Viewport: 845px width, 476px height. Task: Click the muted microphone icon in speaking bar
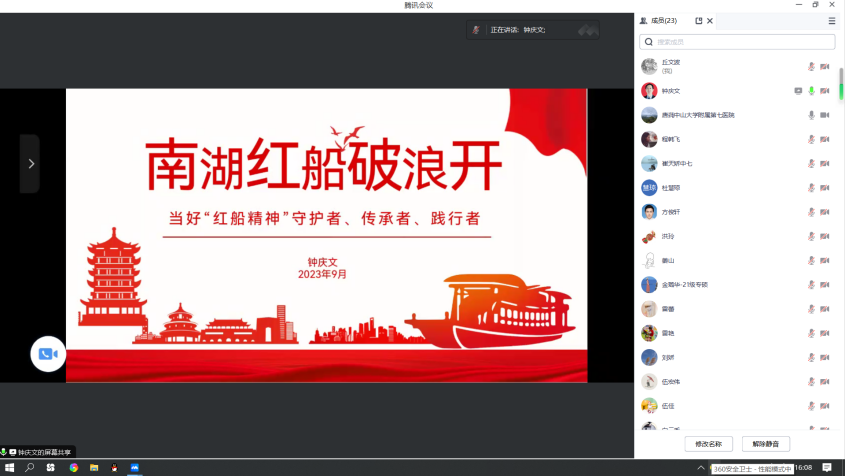pyautogui.click(x=476, y=30)
